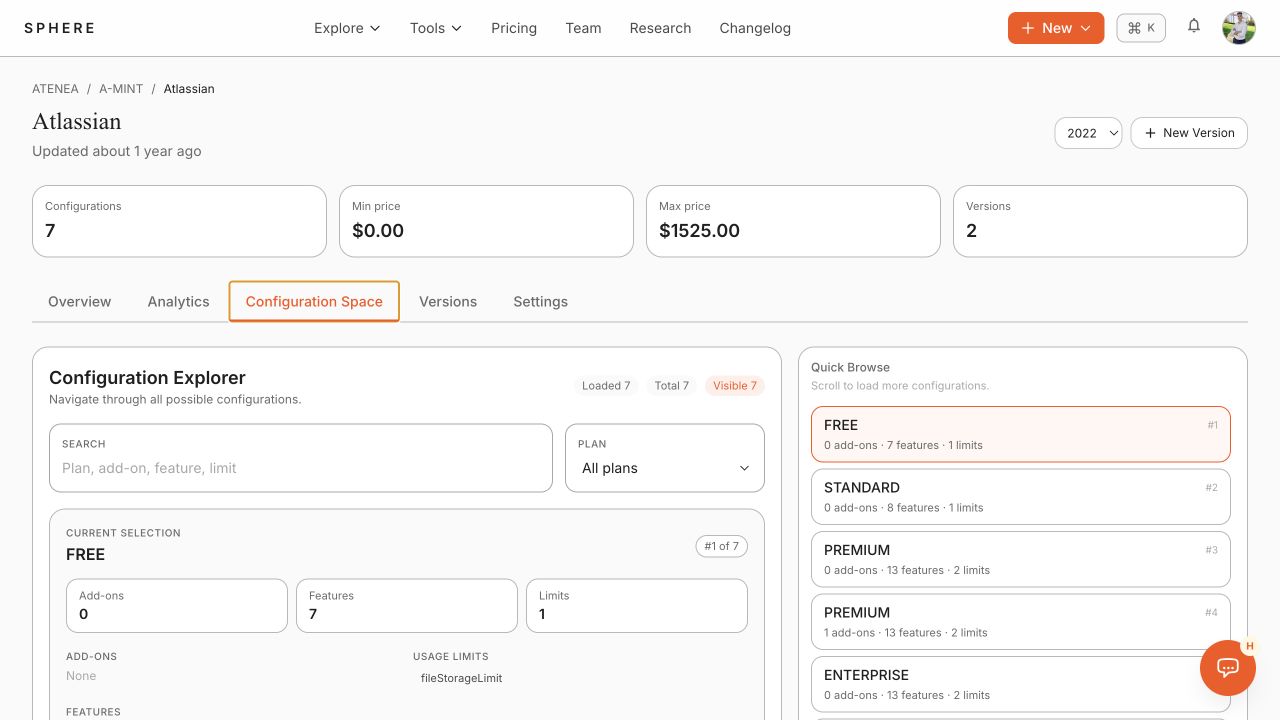Open the All plans dropdown
The height and width of the screenshot is (720, 1280).
click(x=665, y=458)
